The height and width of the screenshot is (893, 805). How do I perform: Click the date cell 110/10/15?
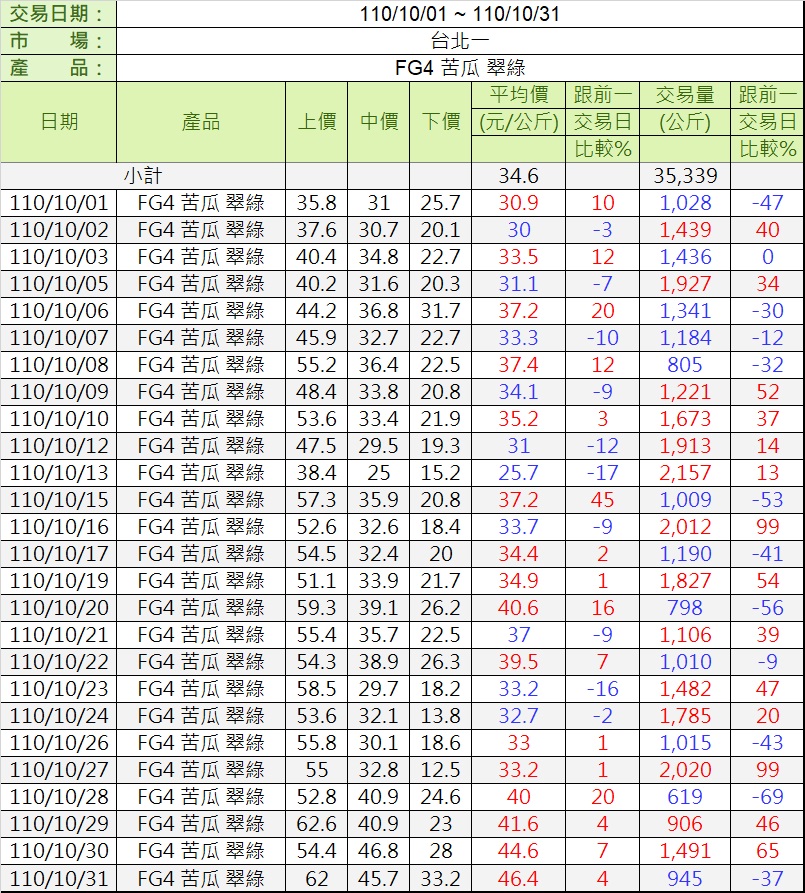point(59,500)
